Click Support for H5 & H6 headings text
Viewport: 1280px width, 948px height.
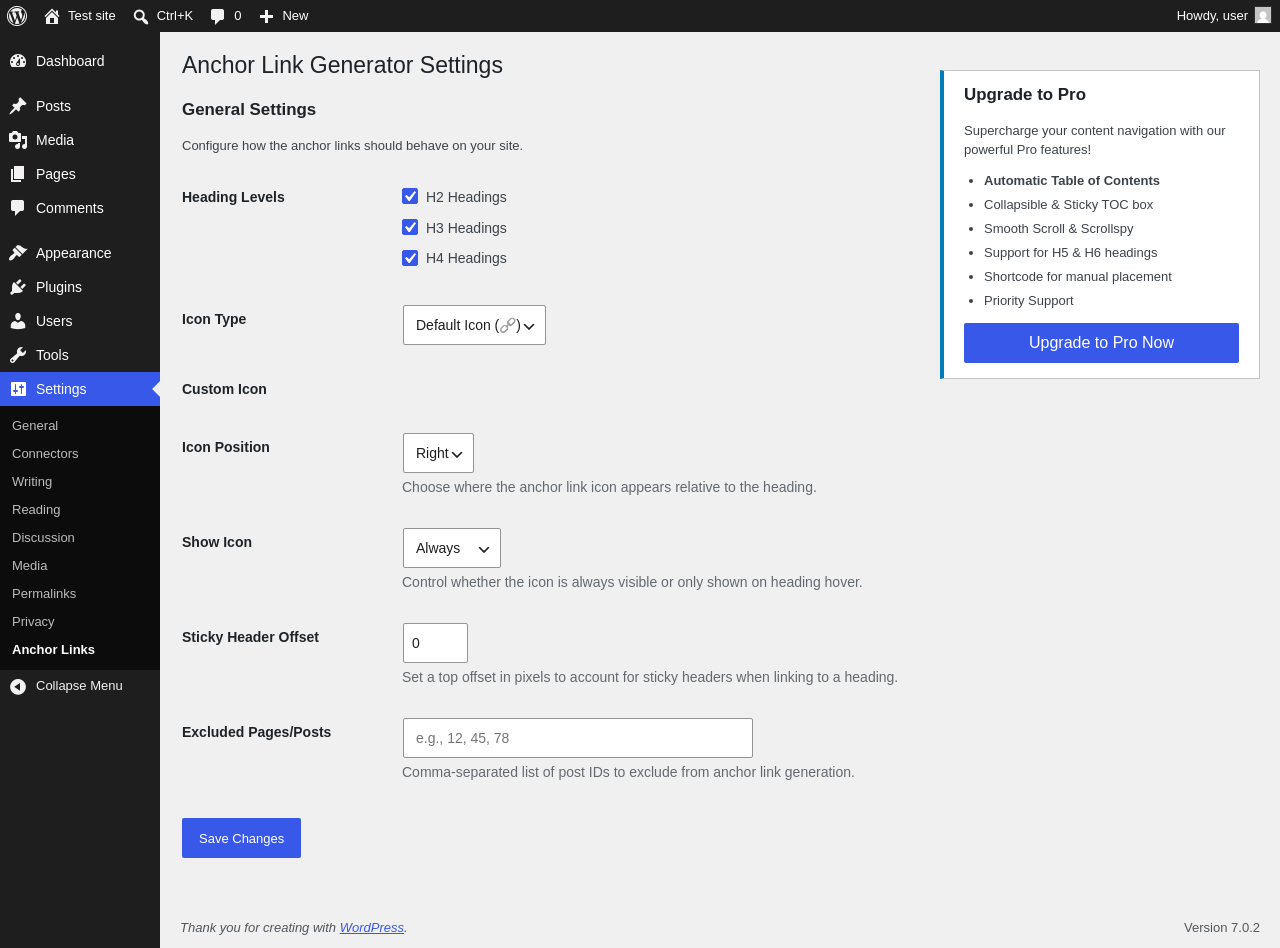[1070, 253]
